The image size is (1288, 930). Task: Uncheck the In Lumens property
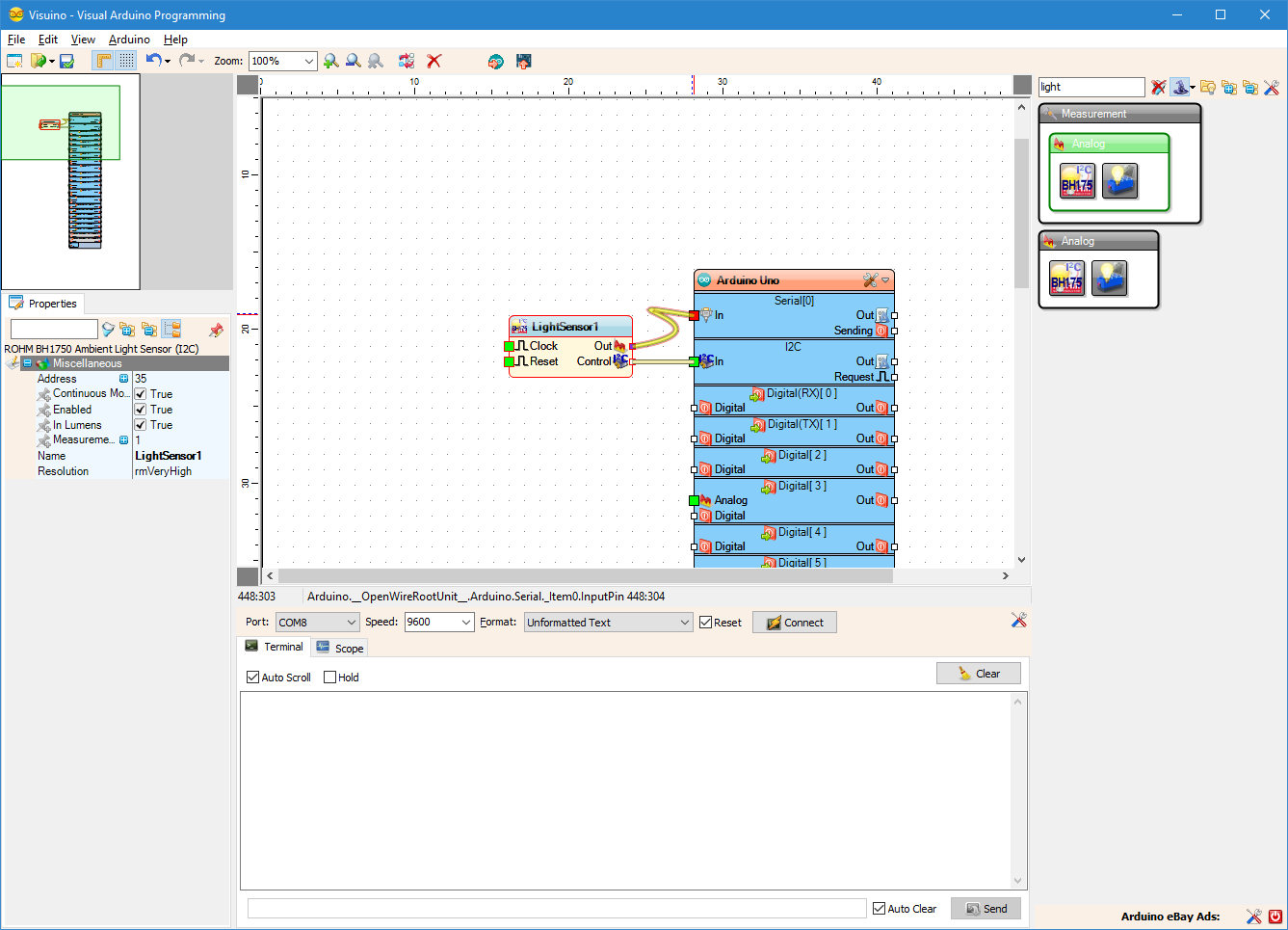[x=141, y=424]
